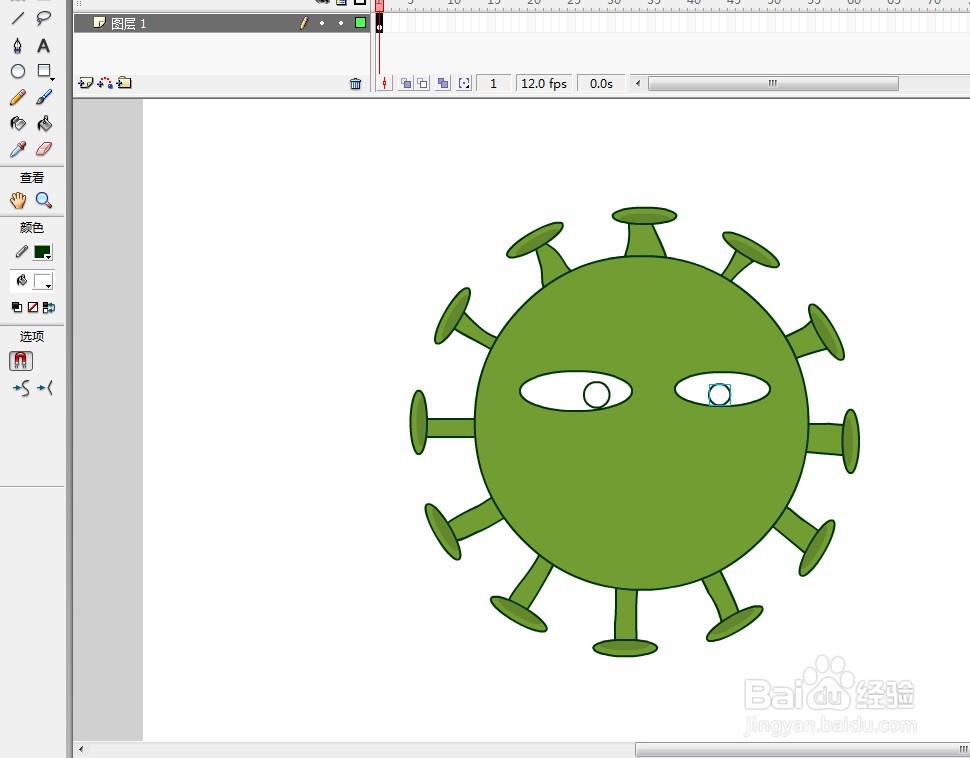Toggle Edit Multiple Frames
This screenshot has width=970, height=758.
pyautogui.click(x=443, y=83)
